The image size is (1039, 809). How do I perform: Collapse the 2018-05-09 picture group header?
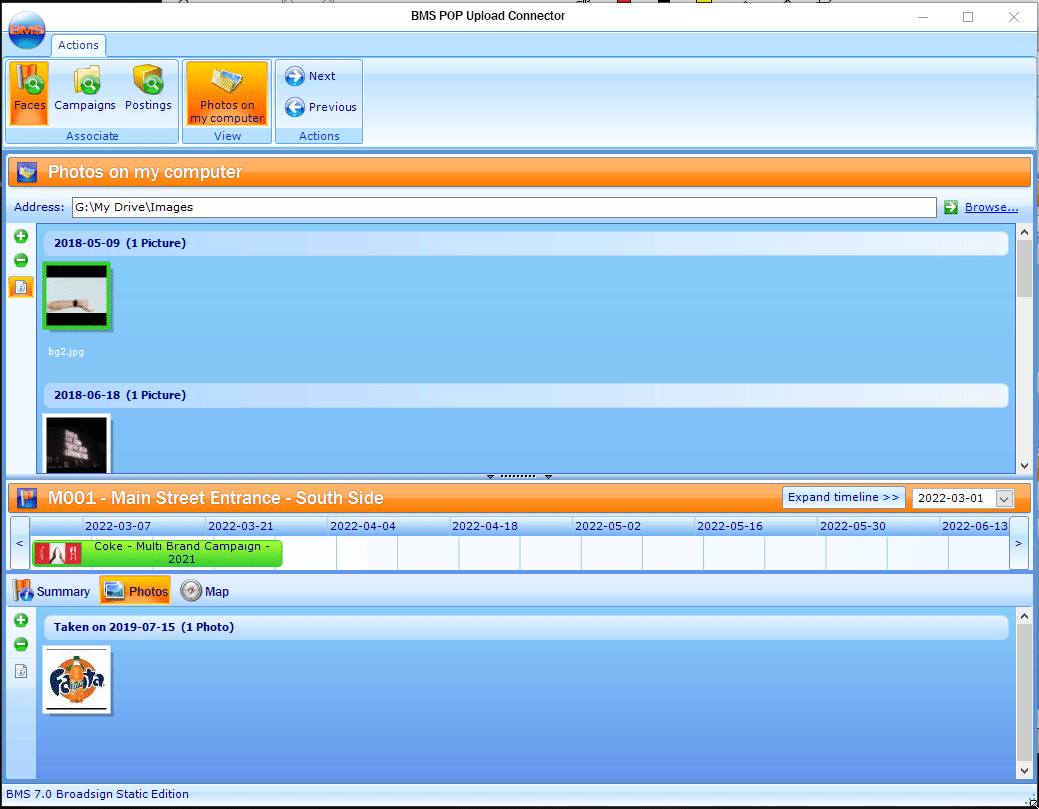[526, 243]
